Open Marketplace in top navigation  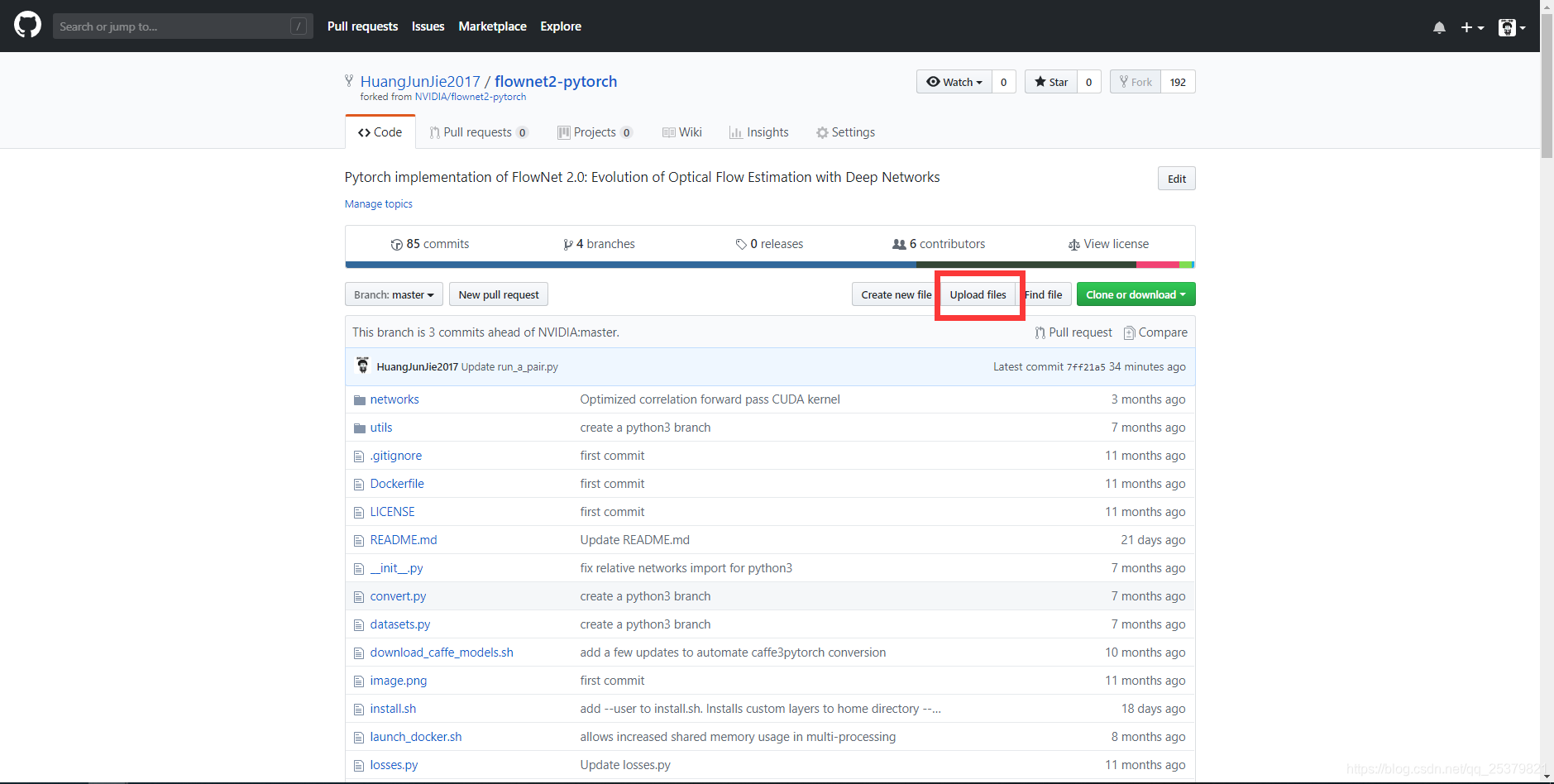click(x=492, y=26)
